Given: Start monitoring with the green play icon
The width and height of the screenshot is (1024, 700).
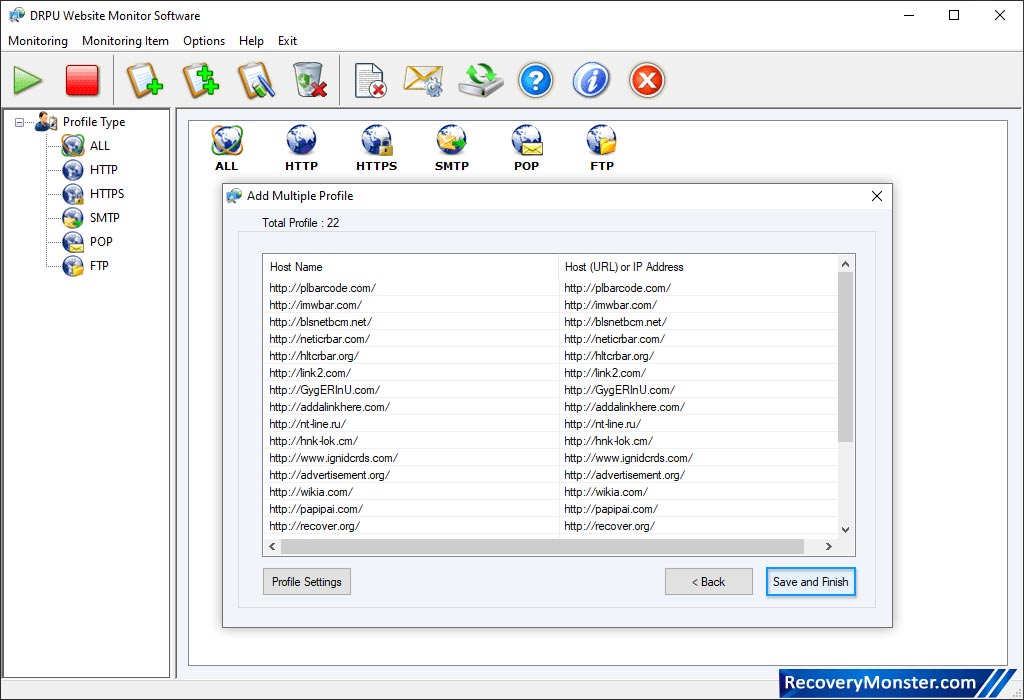Looking at the screenshot, I should coord(27,80).
